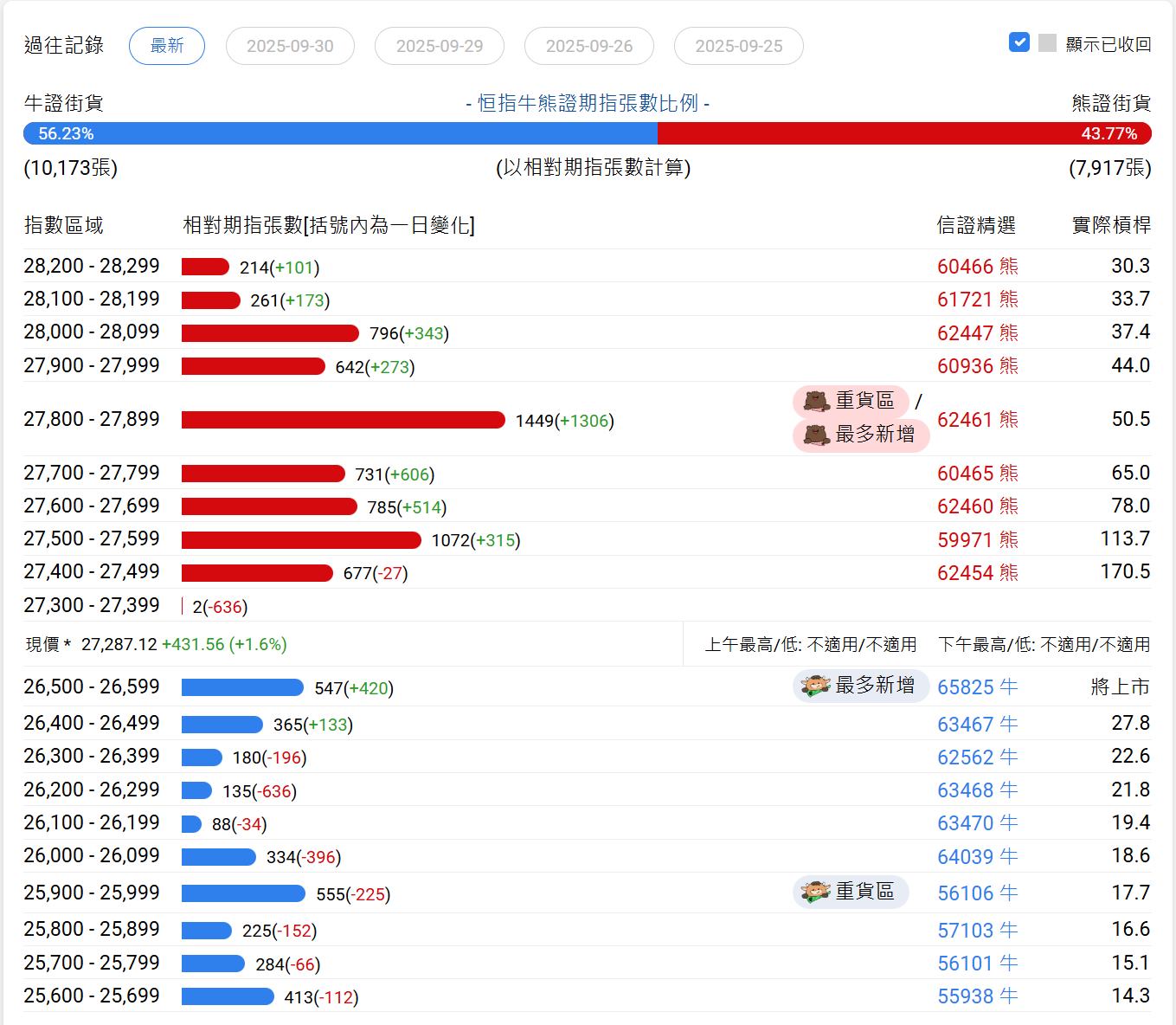Click the 熊證街貨 label
Screen dimensions: 1176x1025
[1111, 103]
